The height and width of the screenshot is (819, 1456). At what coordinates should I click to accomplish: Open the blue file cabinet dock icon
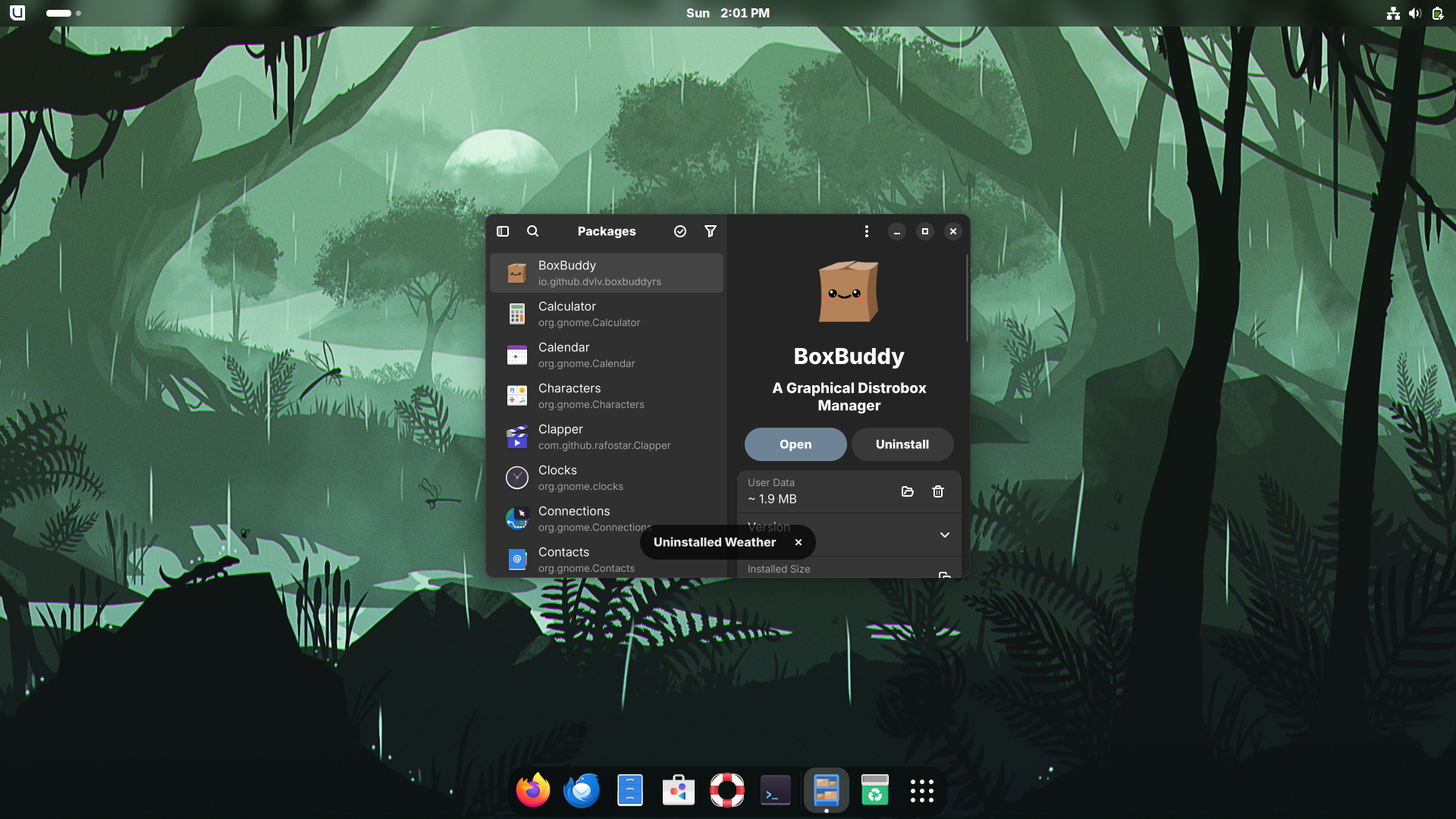[x=630, y=791]
